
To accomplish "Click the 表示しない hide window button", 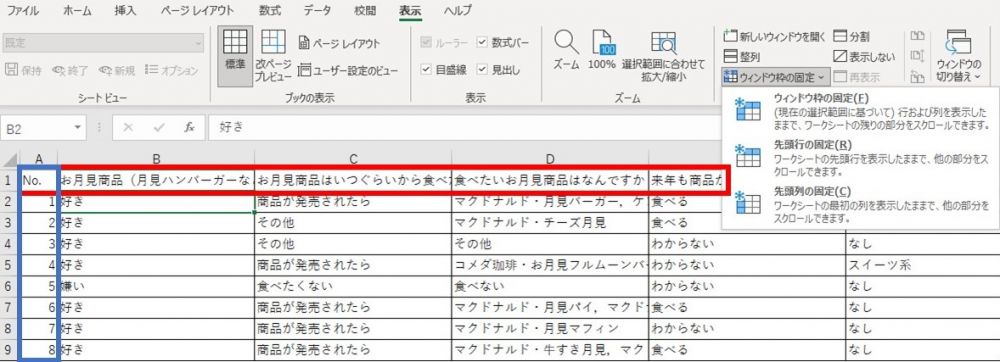I will [864, 57].
